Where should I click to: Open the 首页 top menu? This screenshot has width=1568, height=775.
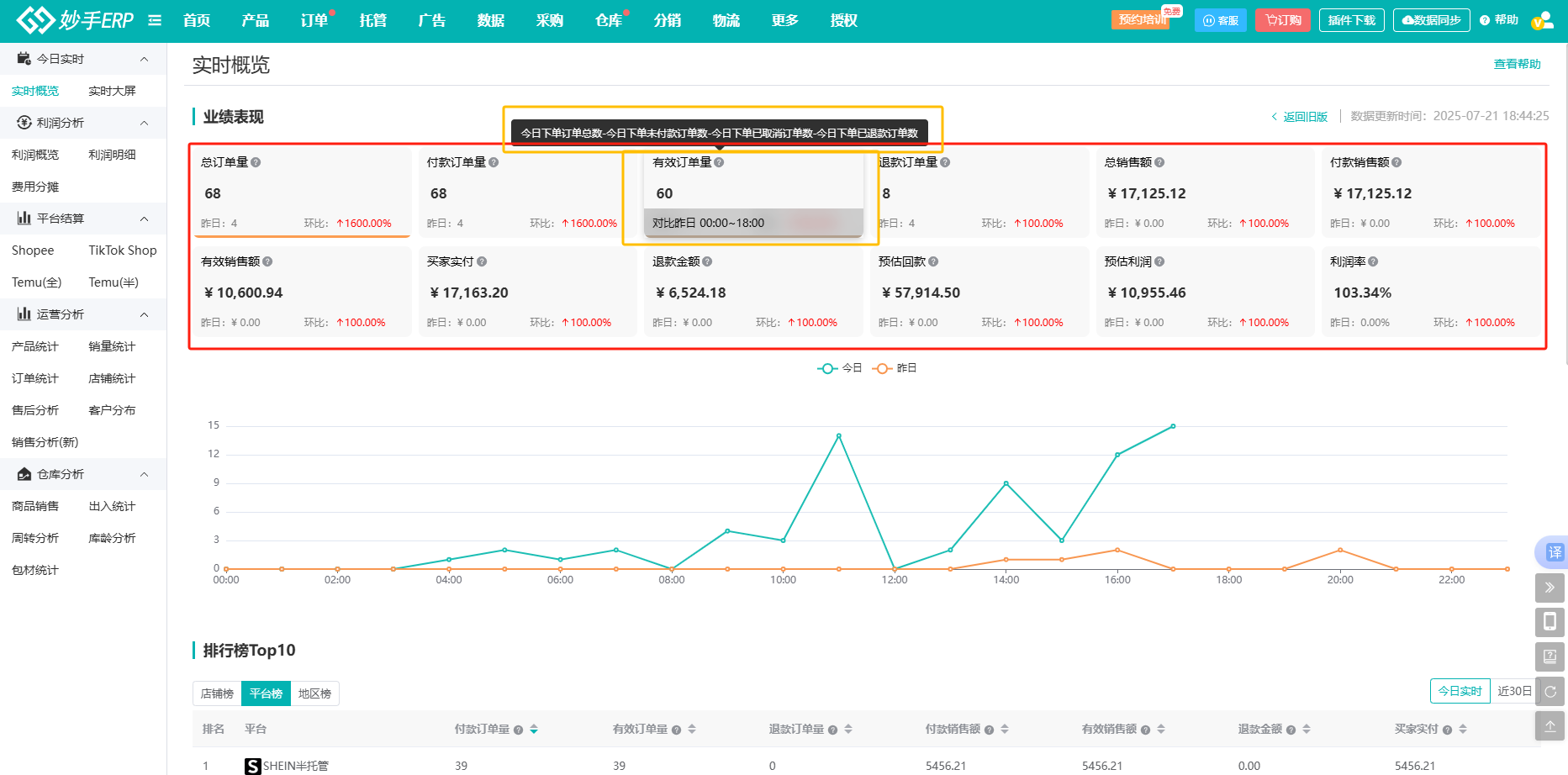pyautogui.click(x=197, y=20)
